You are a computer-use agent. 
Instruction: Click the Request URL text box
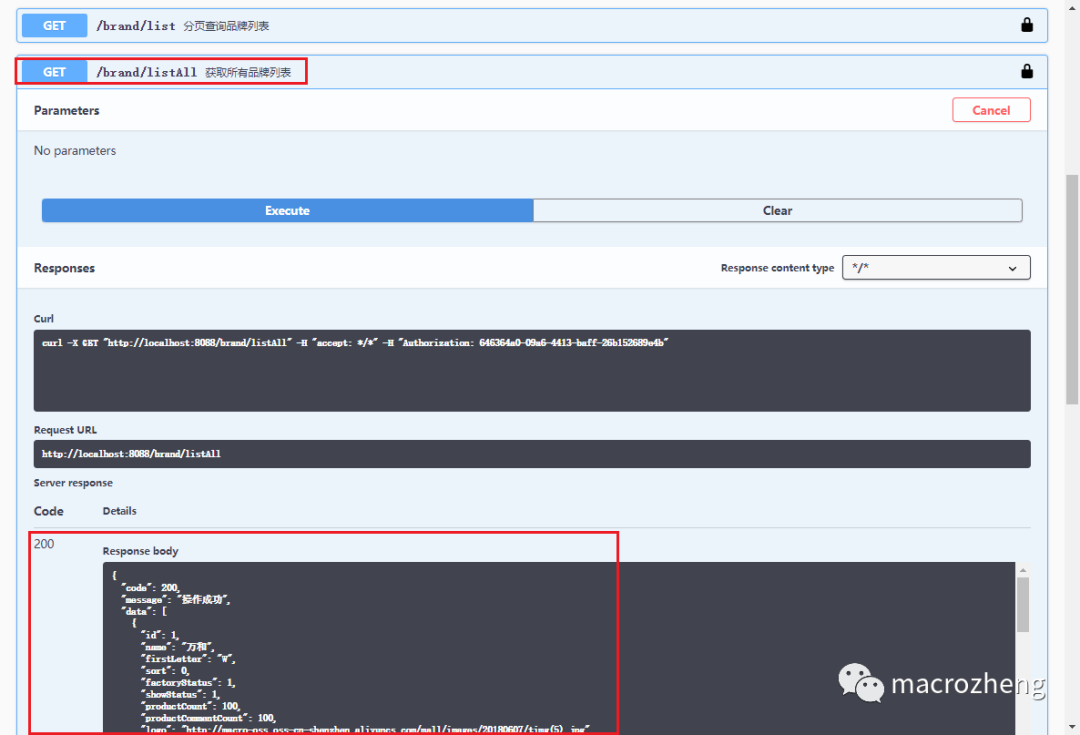531,453
